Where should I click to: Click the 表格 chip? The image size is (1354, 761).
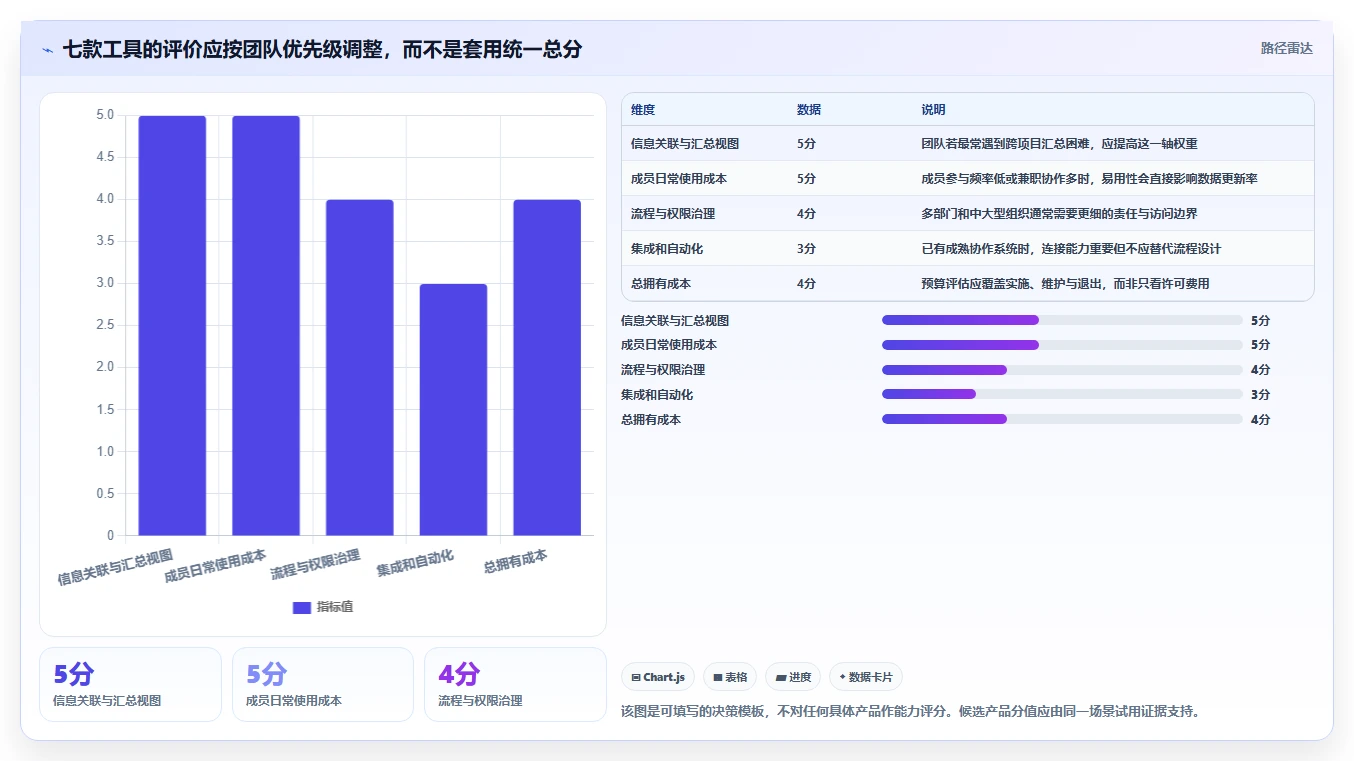point(730,677)
